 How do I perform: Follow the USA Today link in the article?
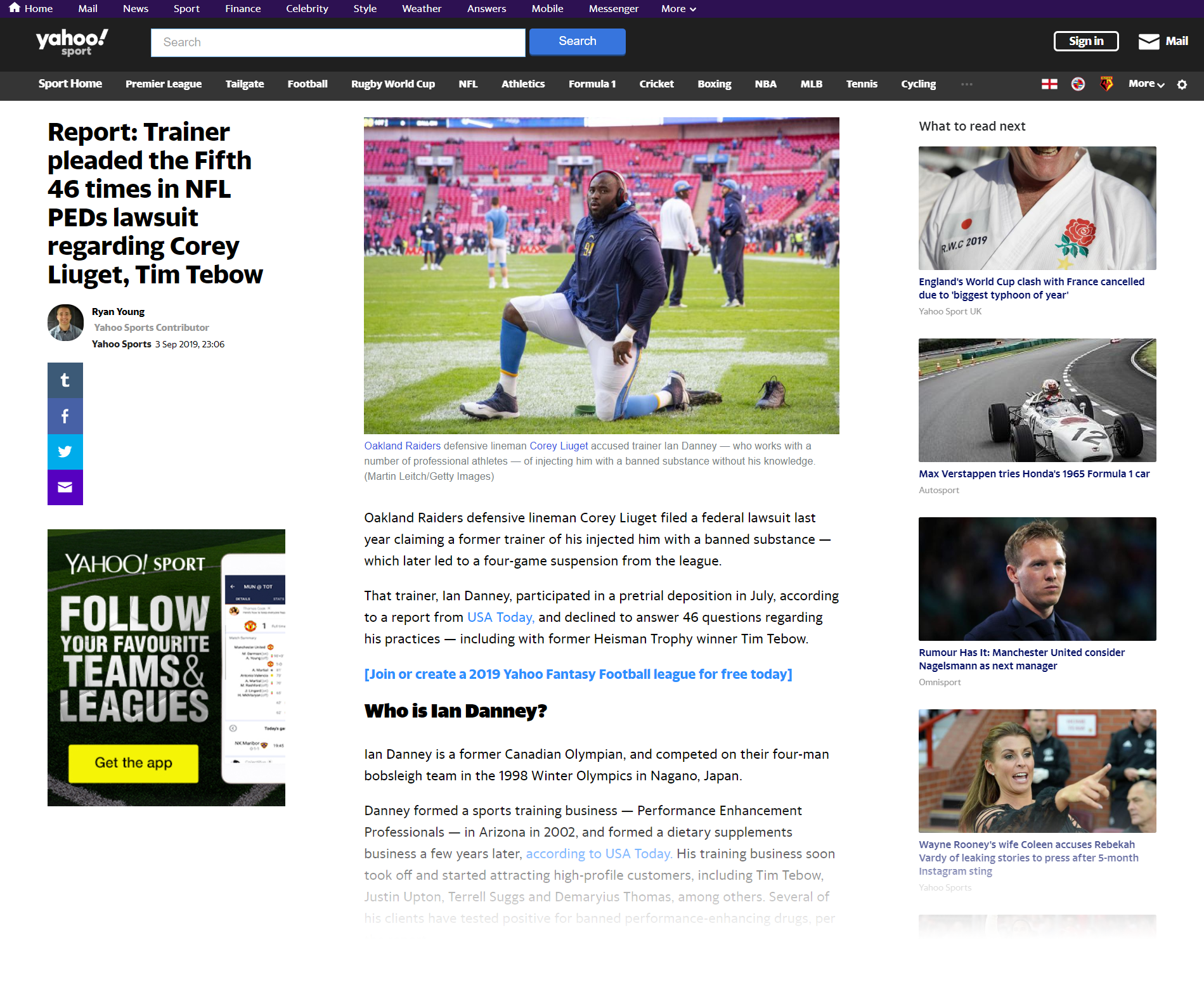[x=500, y=617]
